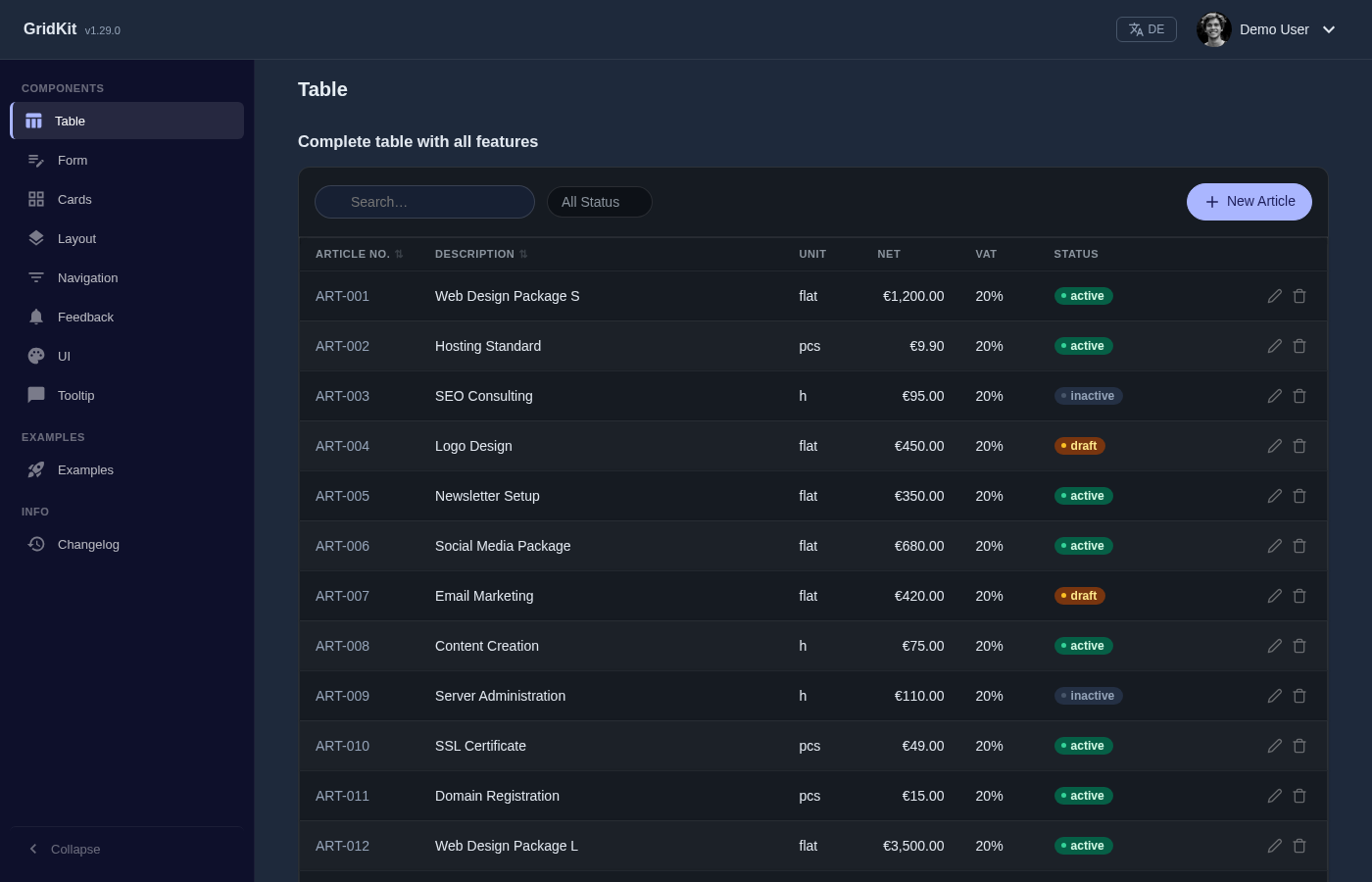Edit Social Media Package pencil icon

pyautogui.click(x=1275, y=546)
